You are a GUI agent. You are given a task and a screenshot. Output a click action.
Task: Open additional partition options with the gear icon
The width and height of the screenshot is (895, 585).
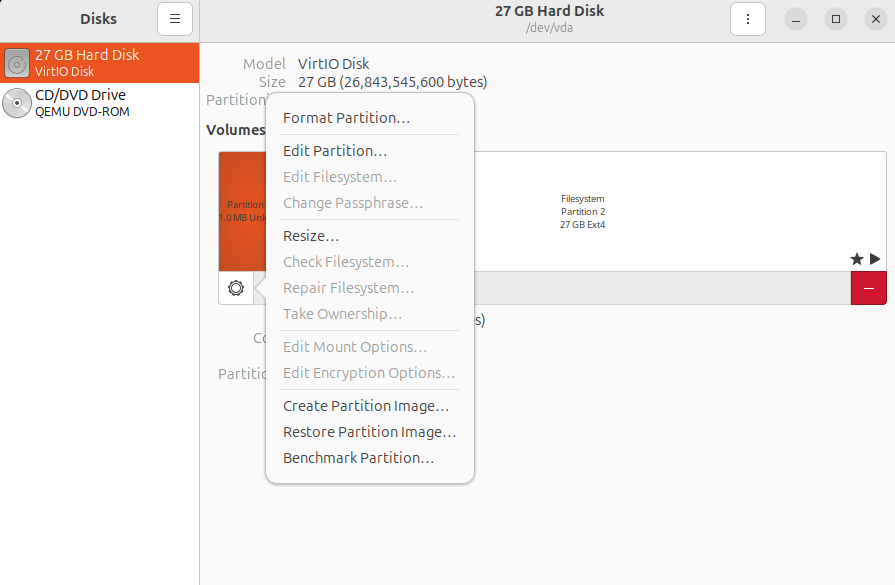pos(236,288)
